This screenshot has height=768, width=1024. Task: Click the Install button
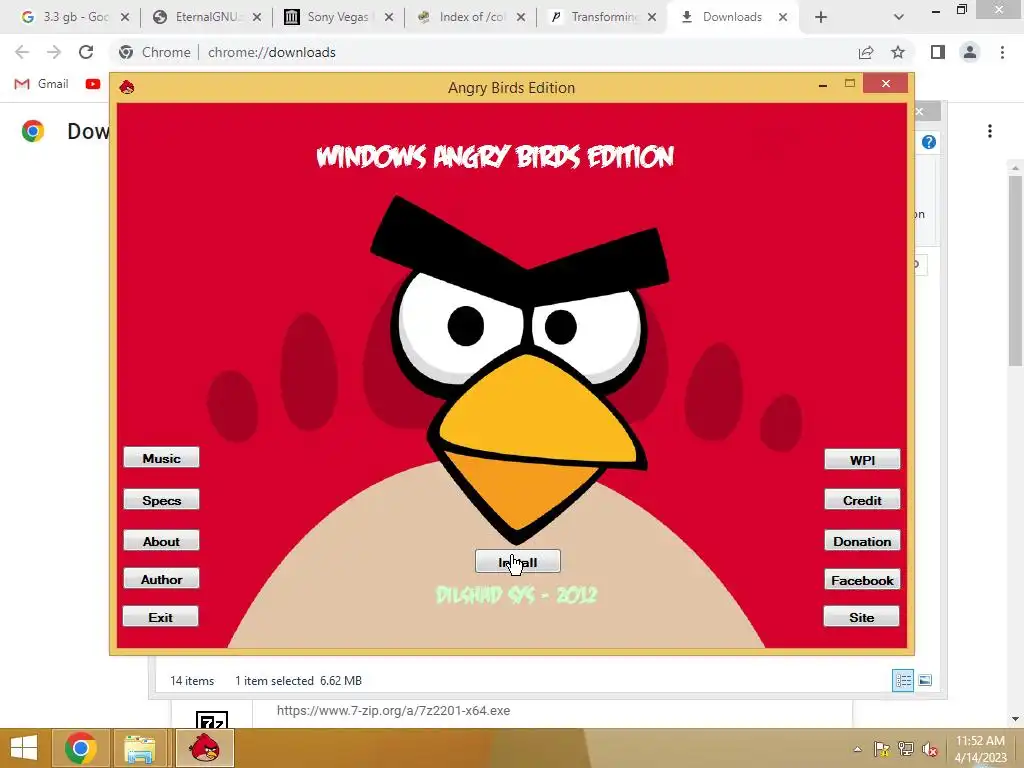coord(517,562)
